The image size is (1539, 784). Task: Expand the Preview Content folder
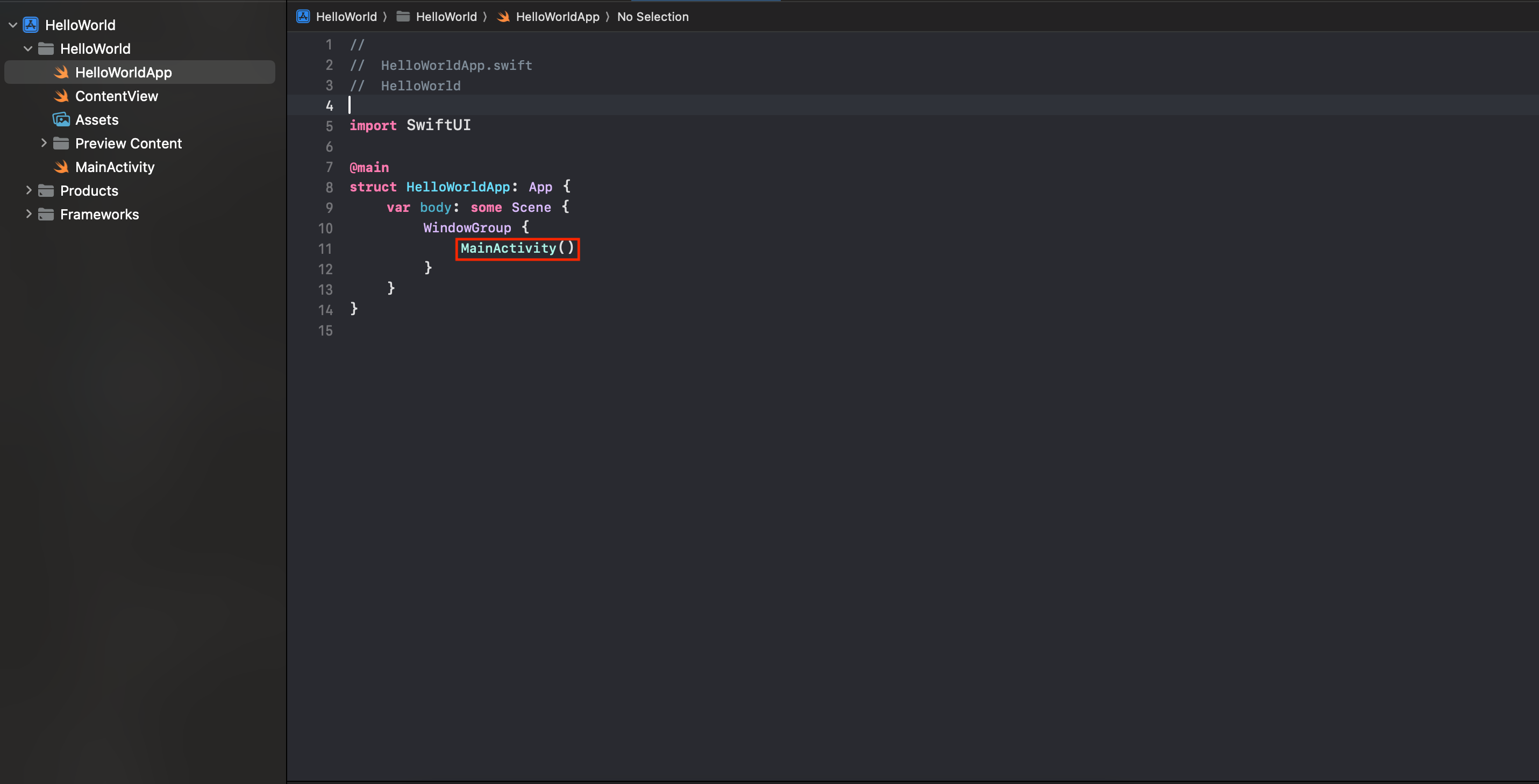44,143
